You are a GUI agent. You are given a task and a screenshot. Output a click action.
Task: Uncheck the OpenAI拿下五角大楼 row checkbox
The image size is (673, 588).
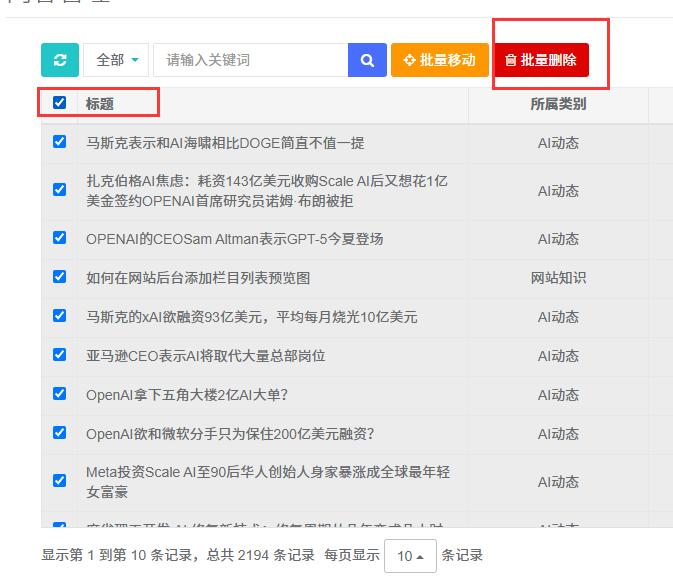60,394
